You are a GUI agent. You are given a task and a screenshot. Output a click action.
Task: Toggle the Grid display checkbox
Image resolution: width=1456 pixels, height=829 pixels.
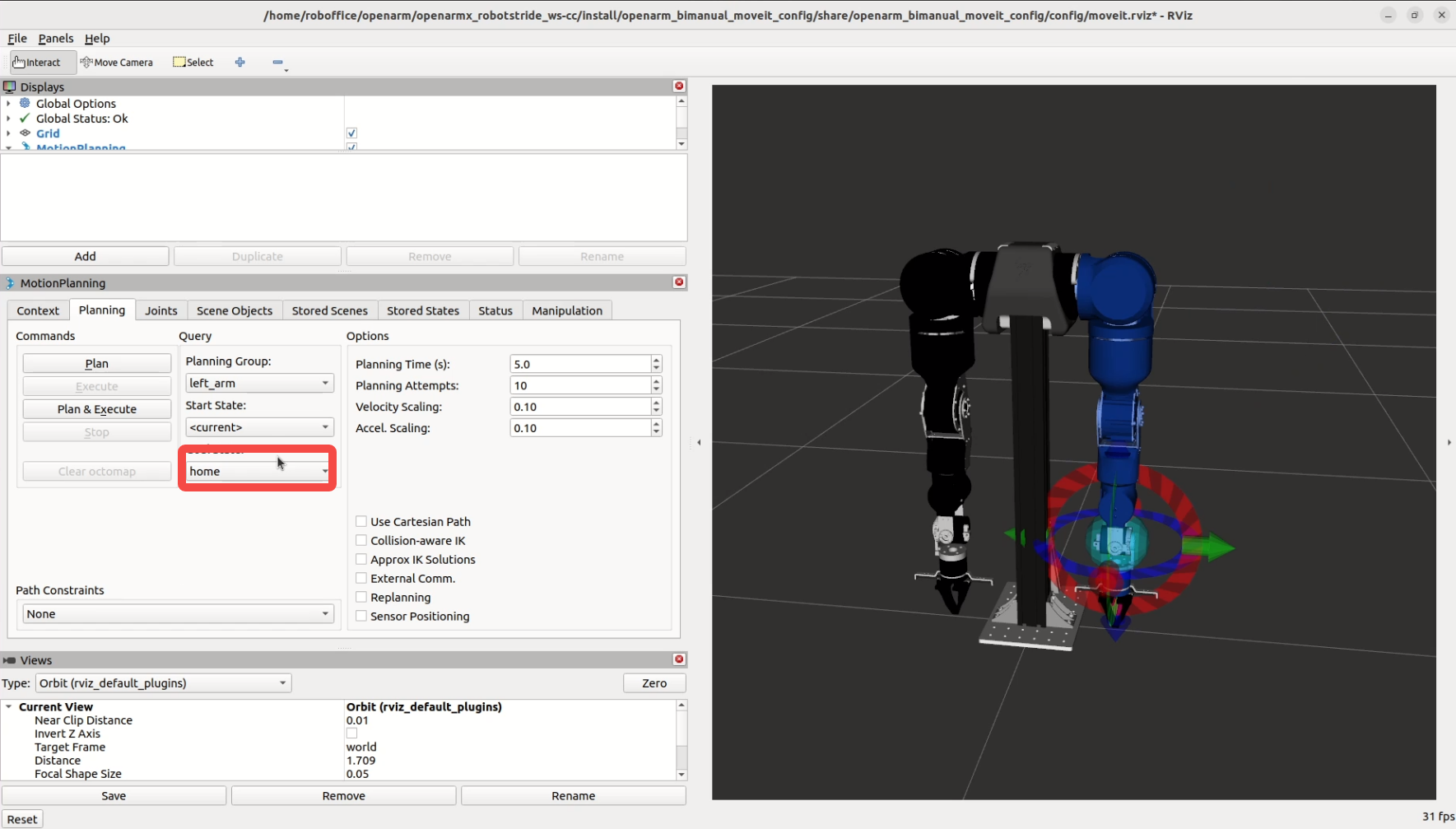pos(351,133)
